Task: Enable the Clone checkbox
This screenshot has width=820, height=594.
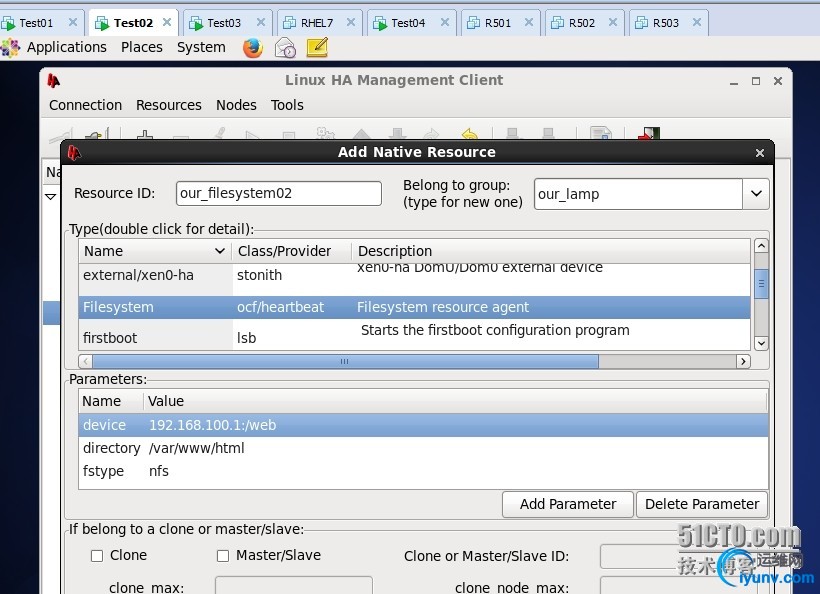Action: click(97, 556)
